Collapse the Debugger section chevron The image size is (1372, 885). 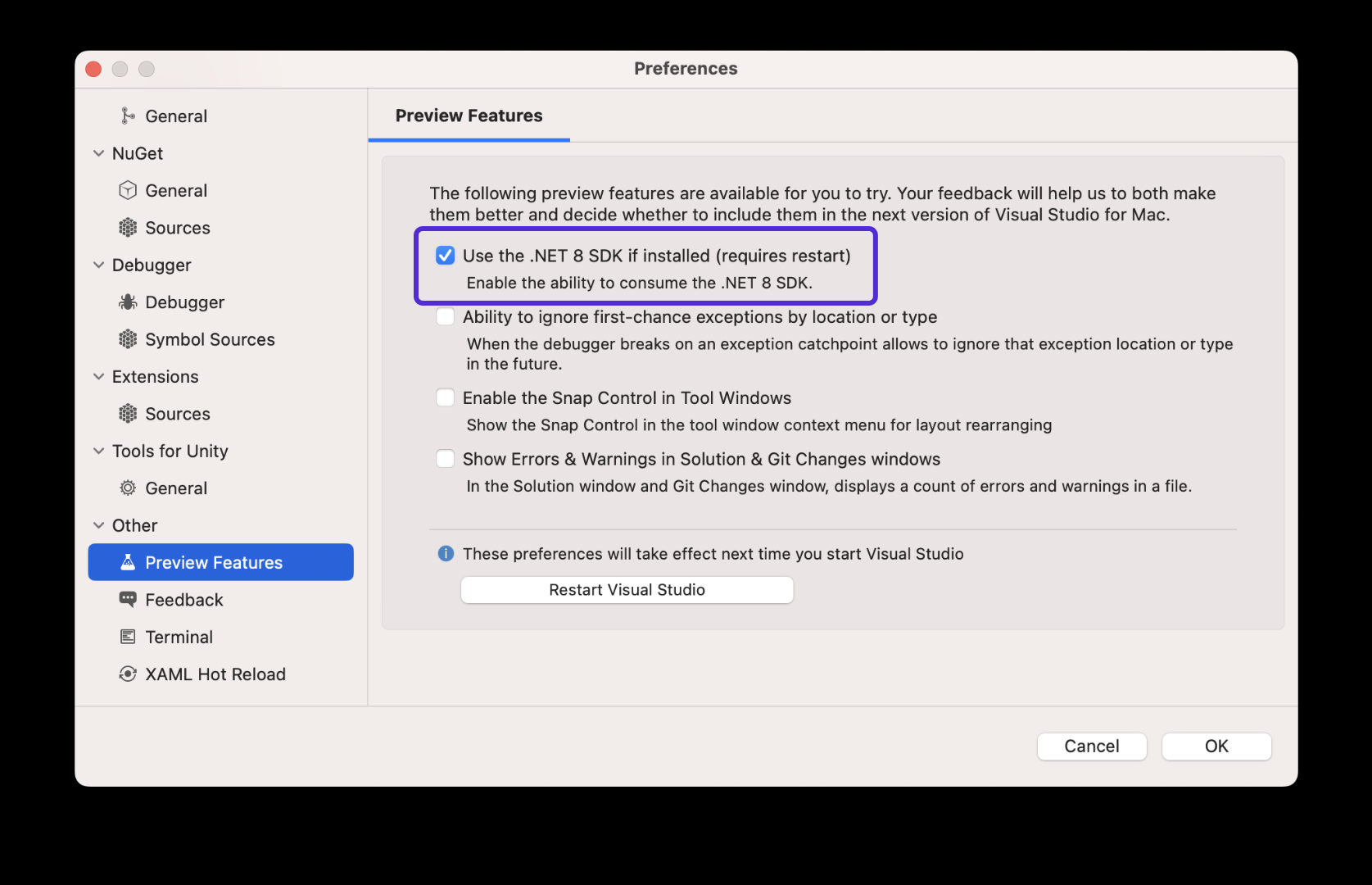pyautogui.click(x=98, y=265)
